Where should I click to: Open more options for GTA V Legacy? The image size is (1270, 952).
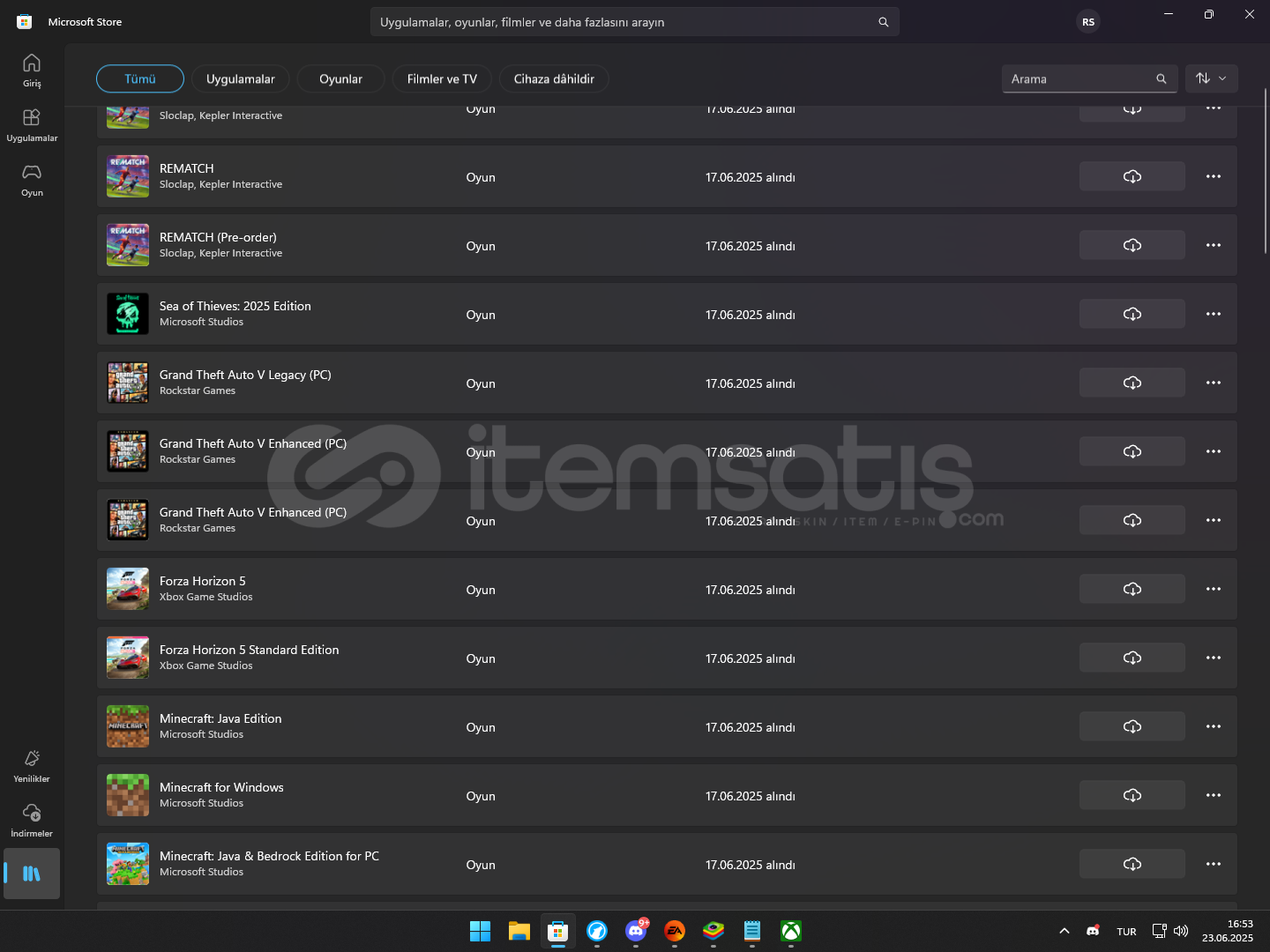[1214, 383]
